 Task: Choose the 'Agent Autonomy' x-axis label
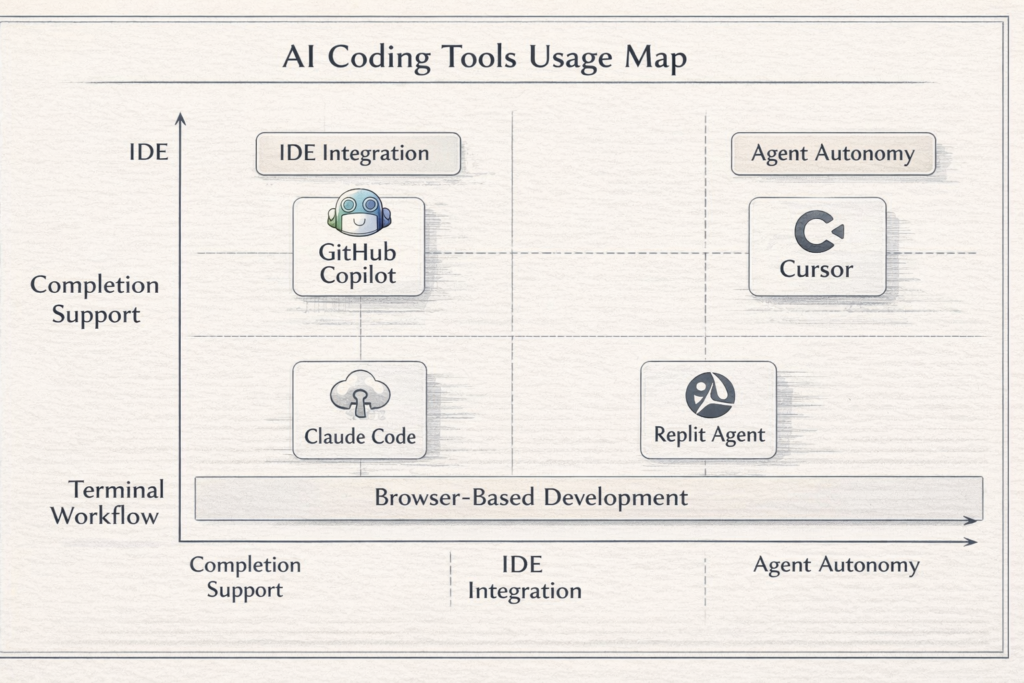(835, 565)
